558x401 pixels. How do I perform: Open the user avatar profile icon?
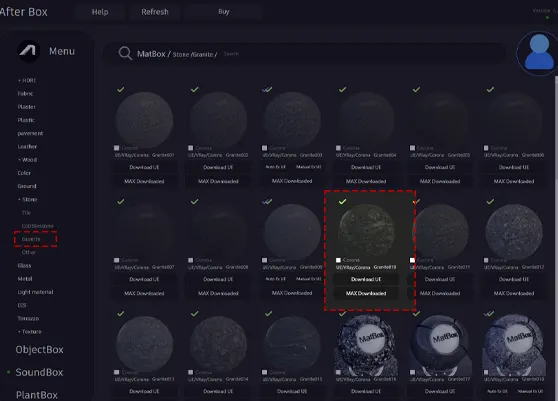click(x=539, y=53)
